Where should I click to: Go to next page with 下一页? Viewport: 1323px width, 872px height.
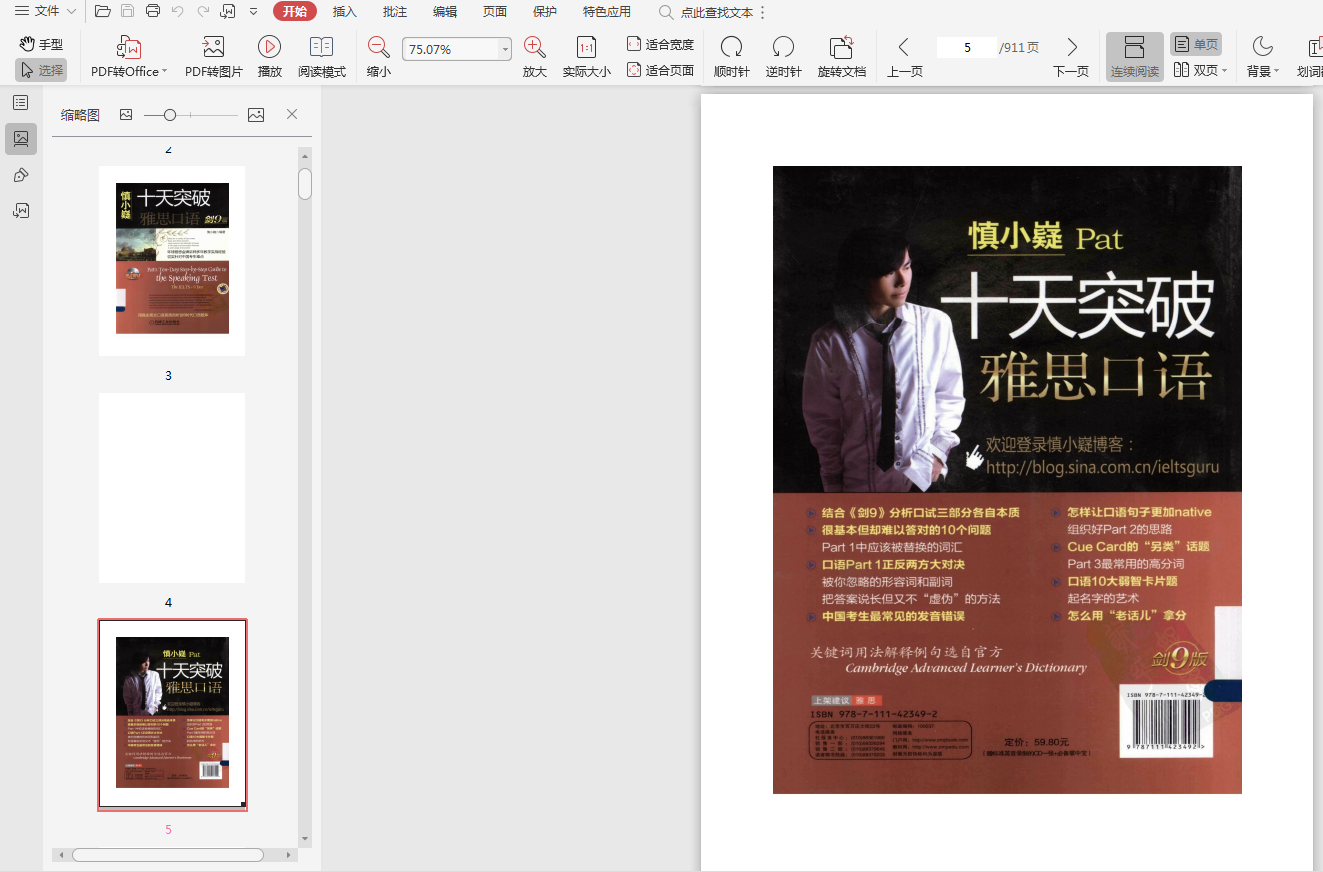click(x=1071, y=47)
